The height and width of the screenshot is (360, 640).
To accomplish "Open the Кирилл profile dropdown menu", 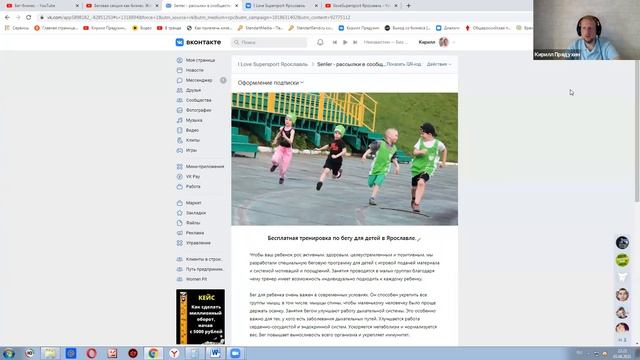I will (437, 42).
